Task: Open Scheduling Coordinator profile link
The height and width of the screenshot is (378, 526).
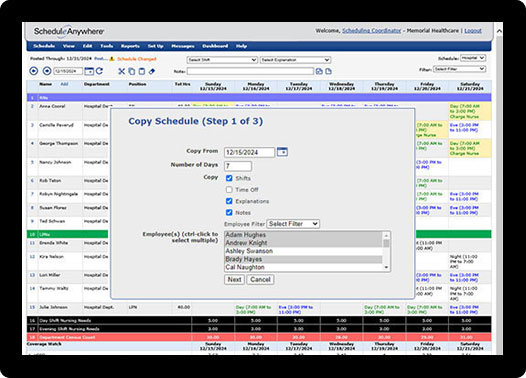Action: click(371, 31)
